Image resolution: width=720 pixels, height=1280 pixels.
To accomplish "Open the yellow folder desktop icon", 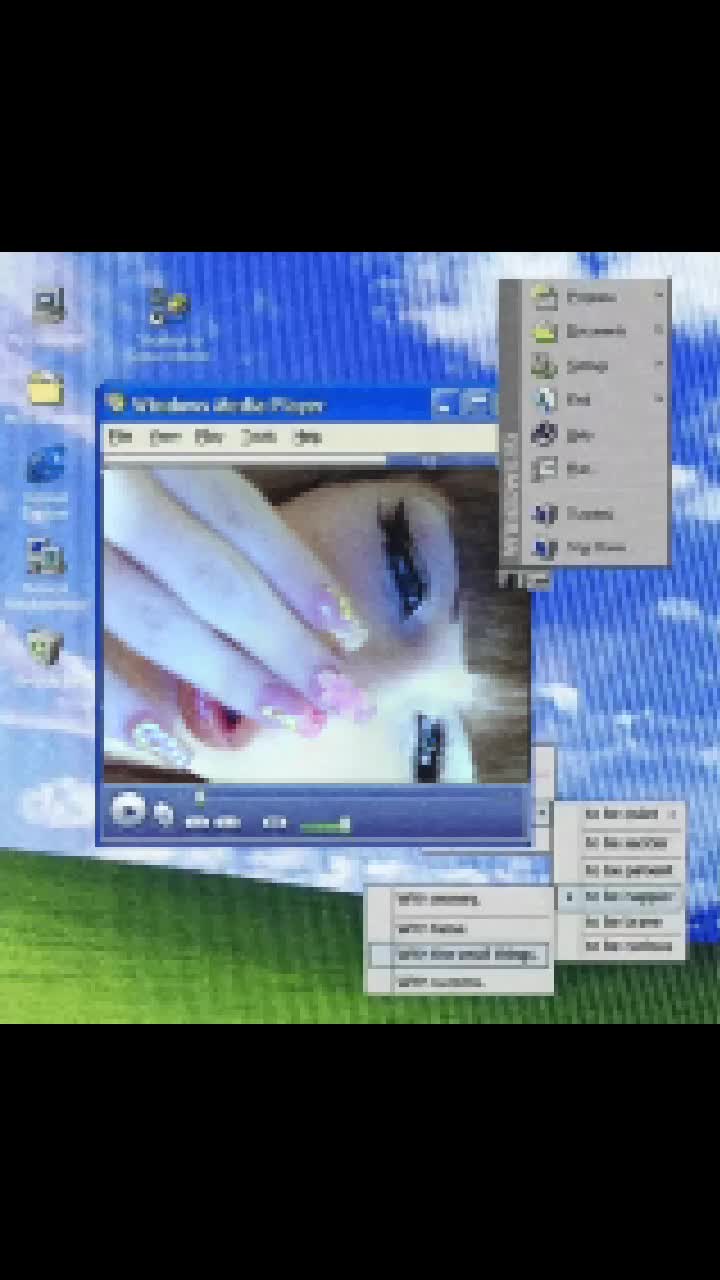I will (45, 388).
